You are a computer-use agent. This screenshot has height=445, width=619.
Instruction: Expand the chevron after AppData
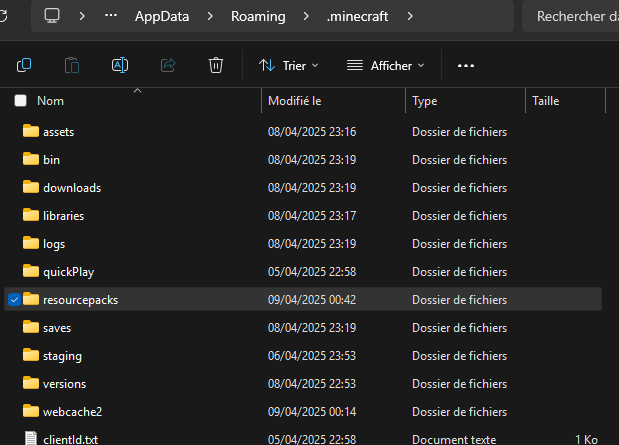point(210,16)
